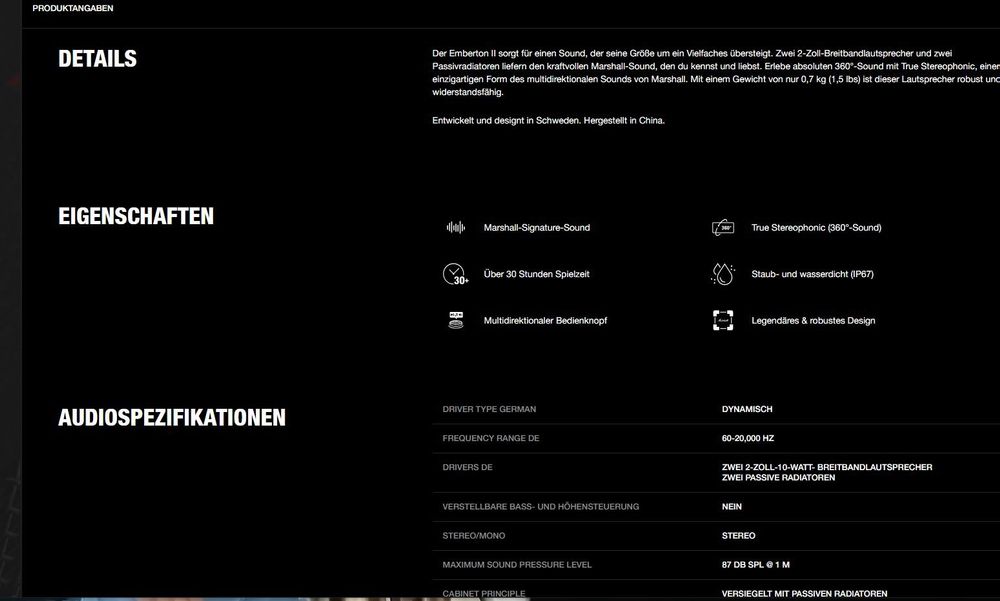Image resolution: width=1000 pixels, height=601 pixels.
Task: Click the Emberton II description paragraph
Action: 716,73
